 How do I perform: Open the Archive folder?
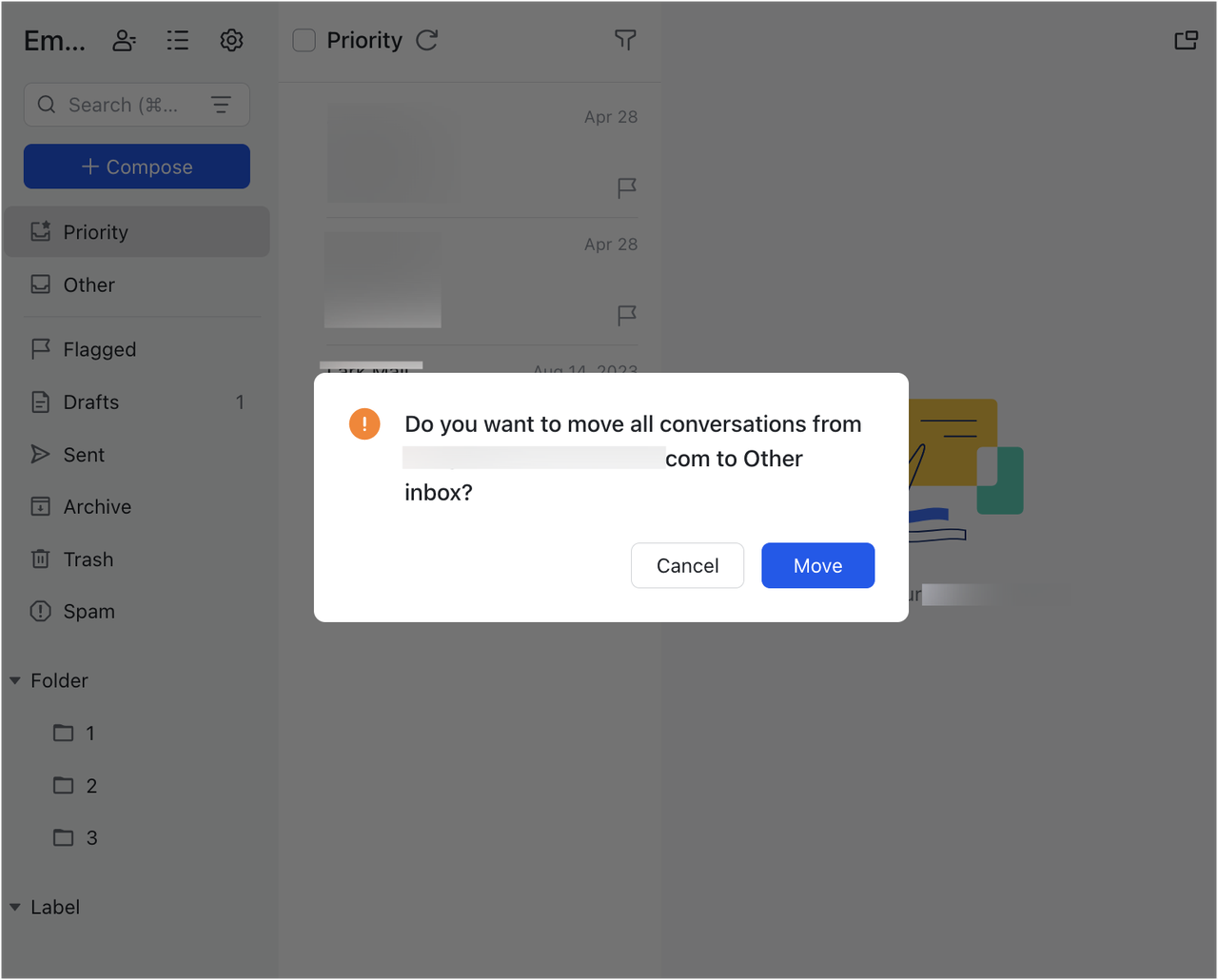click(96, 506)
